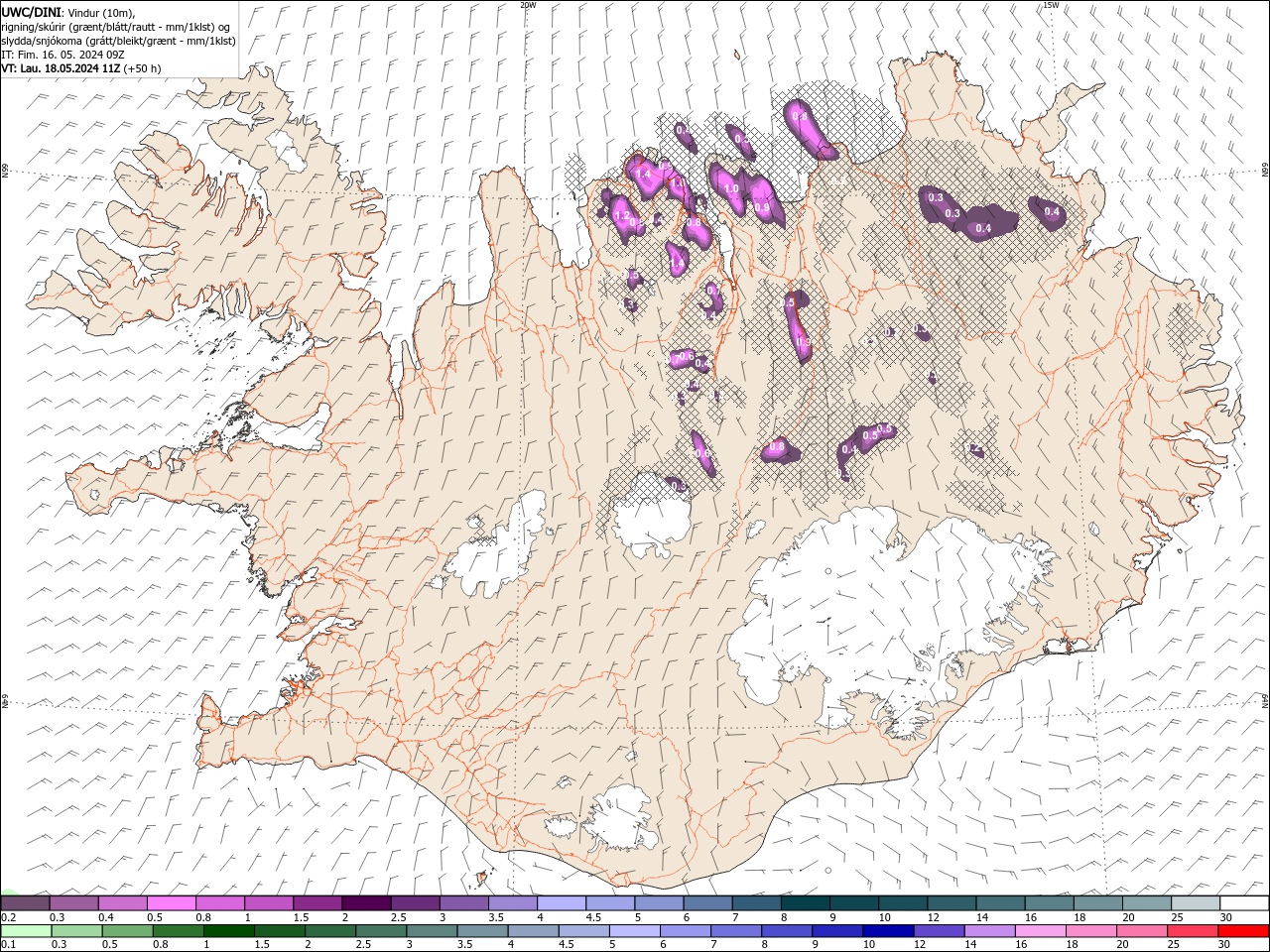The width and height of the screenshot is (1270, 952).
Task: Click the '0.2' label in the top legend row
Action: [8, 917]
